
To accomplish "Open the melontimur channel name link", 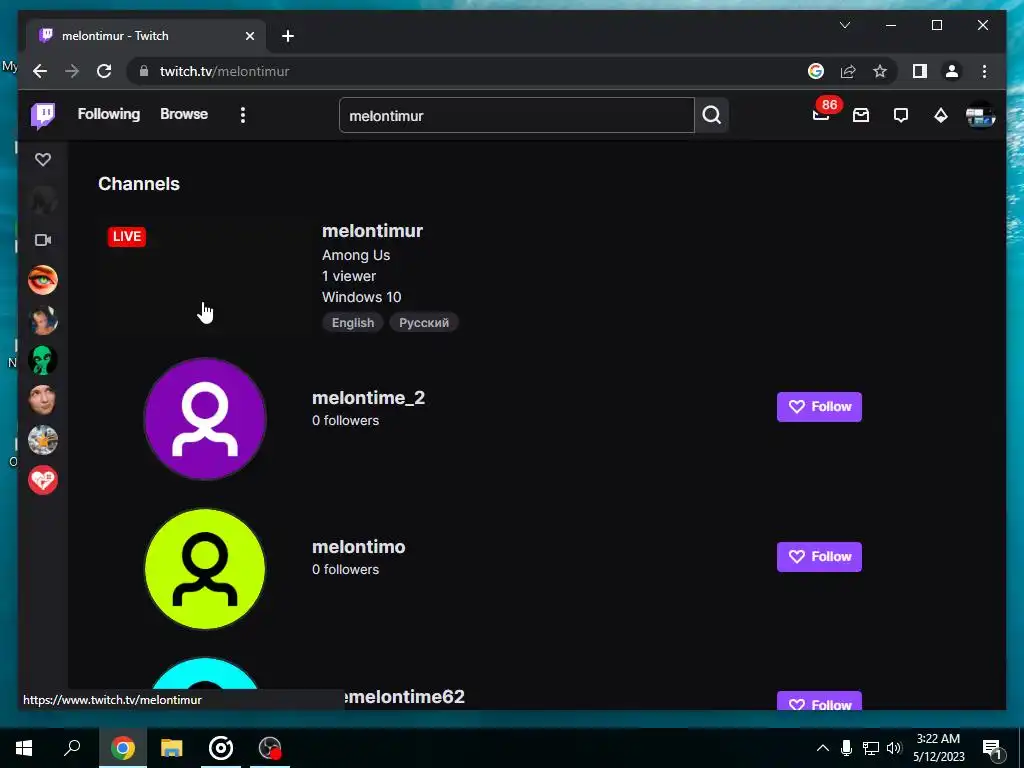I will click(372, 231).
